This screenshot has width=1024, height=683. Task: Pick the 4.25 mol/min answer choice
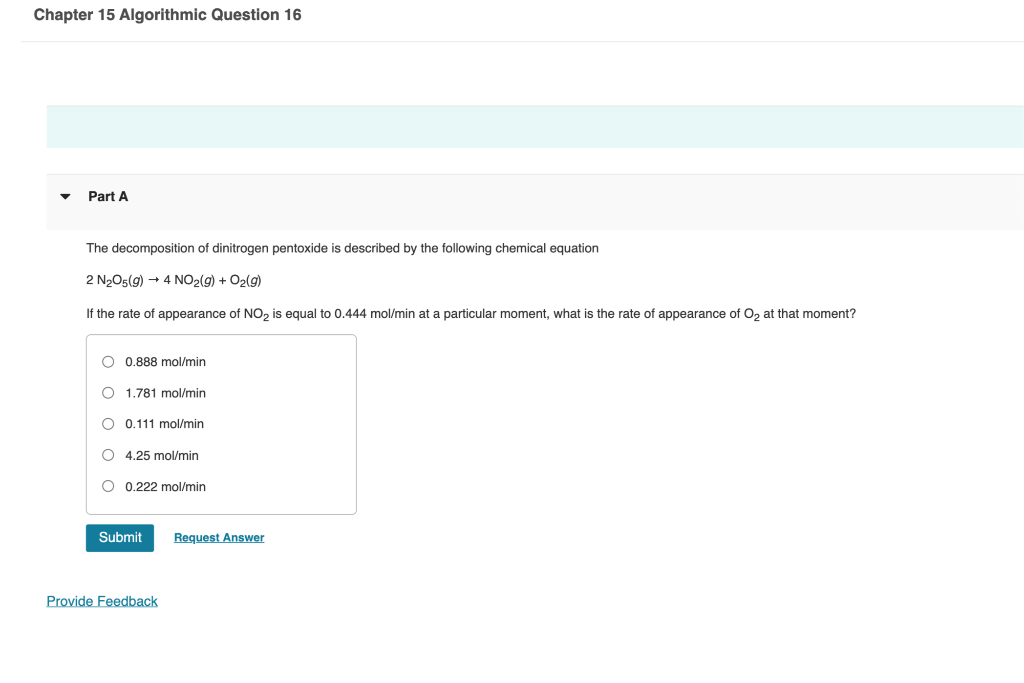click(x=107, y=455)
